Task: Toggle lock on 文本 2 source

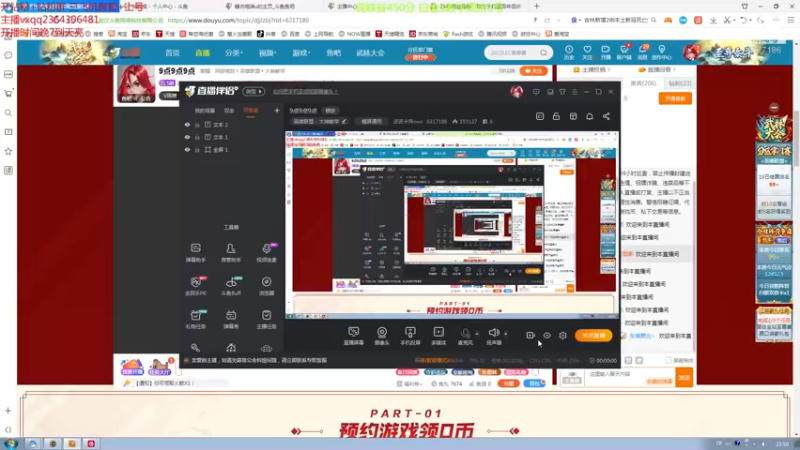Action: (x=197, y=124)
